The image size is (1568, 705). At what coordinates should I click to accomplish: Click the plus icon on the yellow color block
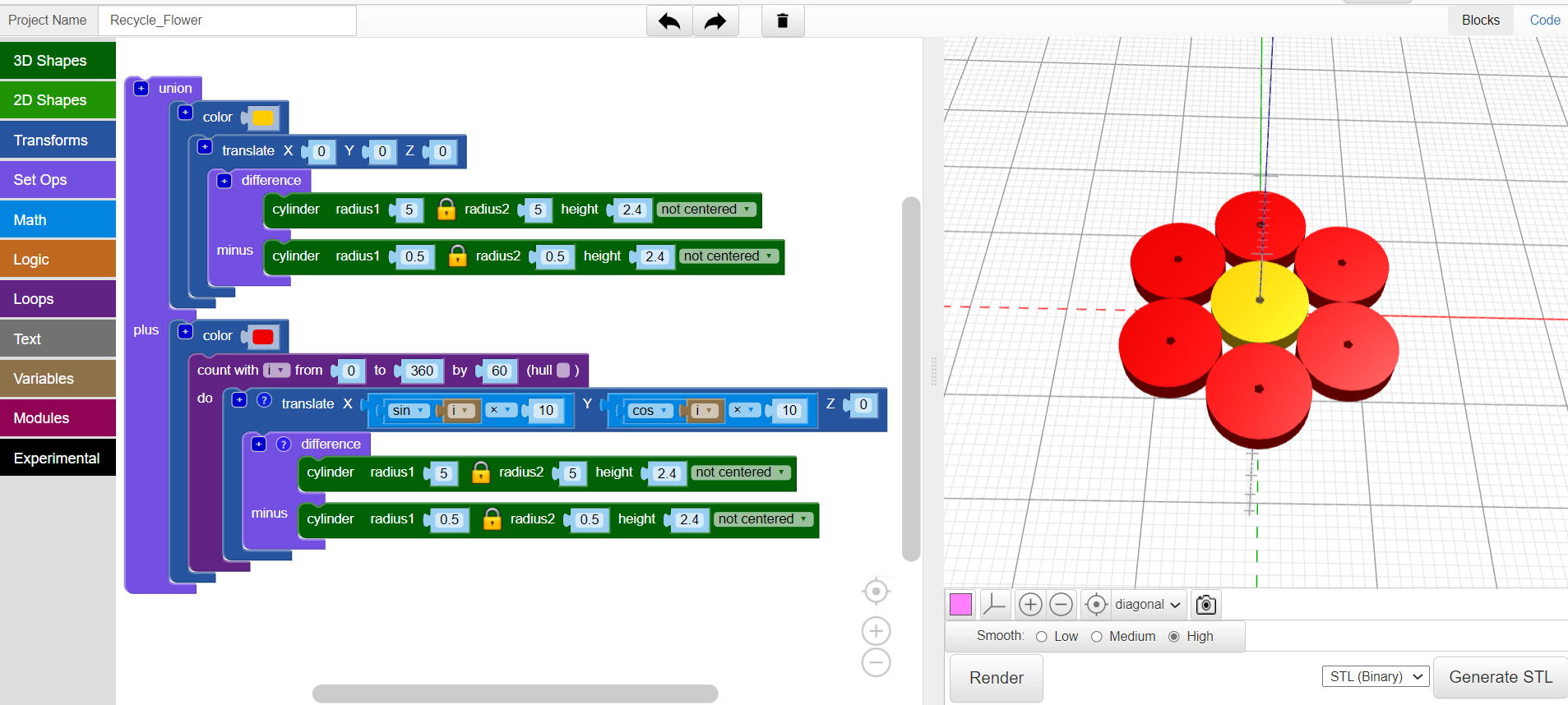tap(186, 113)
